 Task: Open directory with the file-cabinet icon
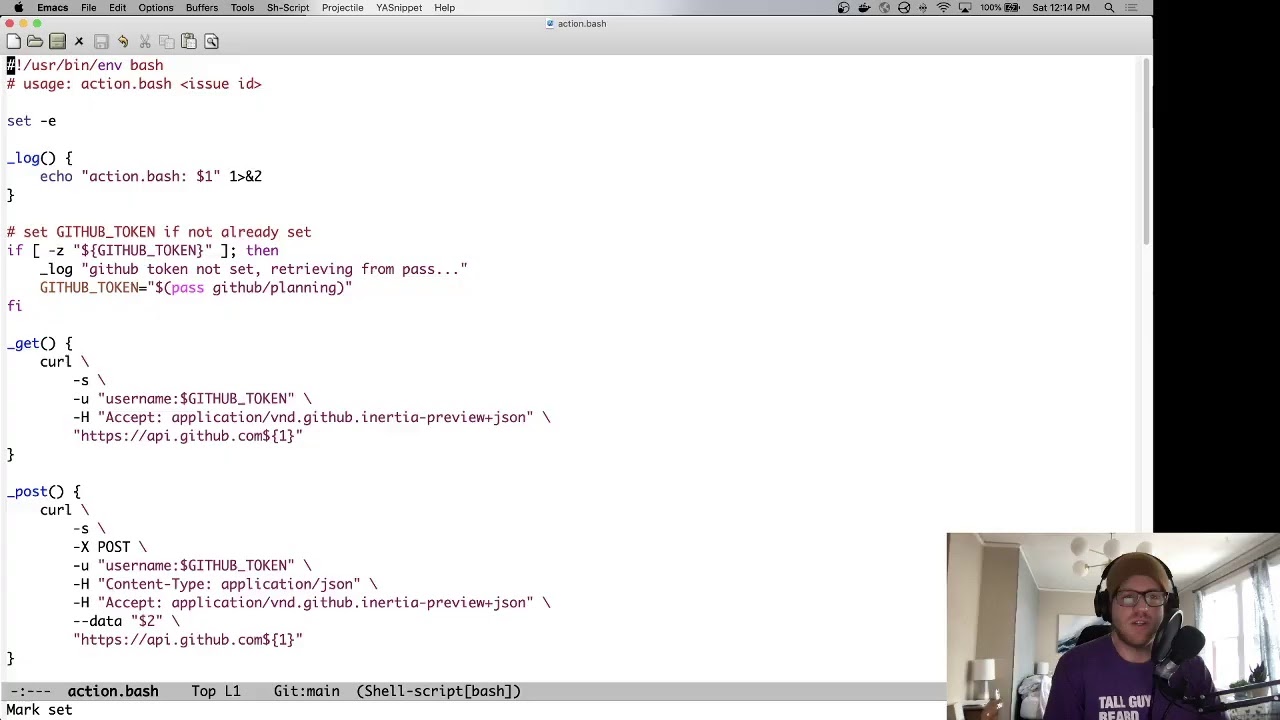coord(57,41)
